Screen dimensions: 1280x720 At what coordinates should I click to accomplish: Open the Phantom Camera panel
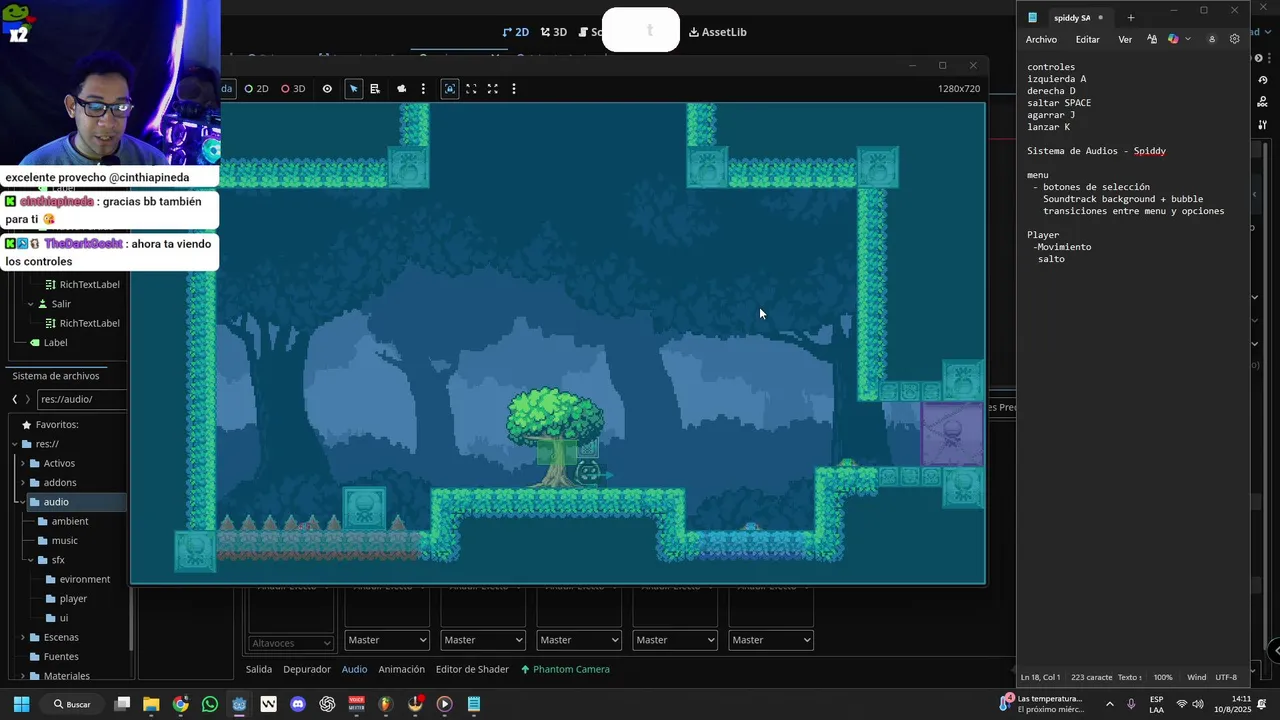(x=565, y=669)
